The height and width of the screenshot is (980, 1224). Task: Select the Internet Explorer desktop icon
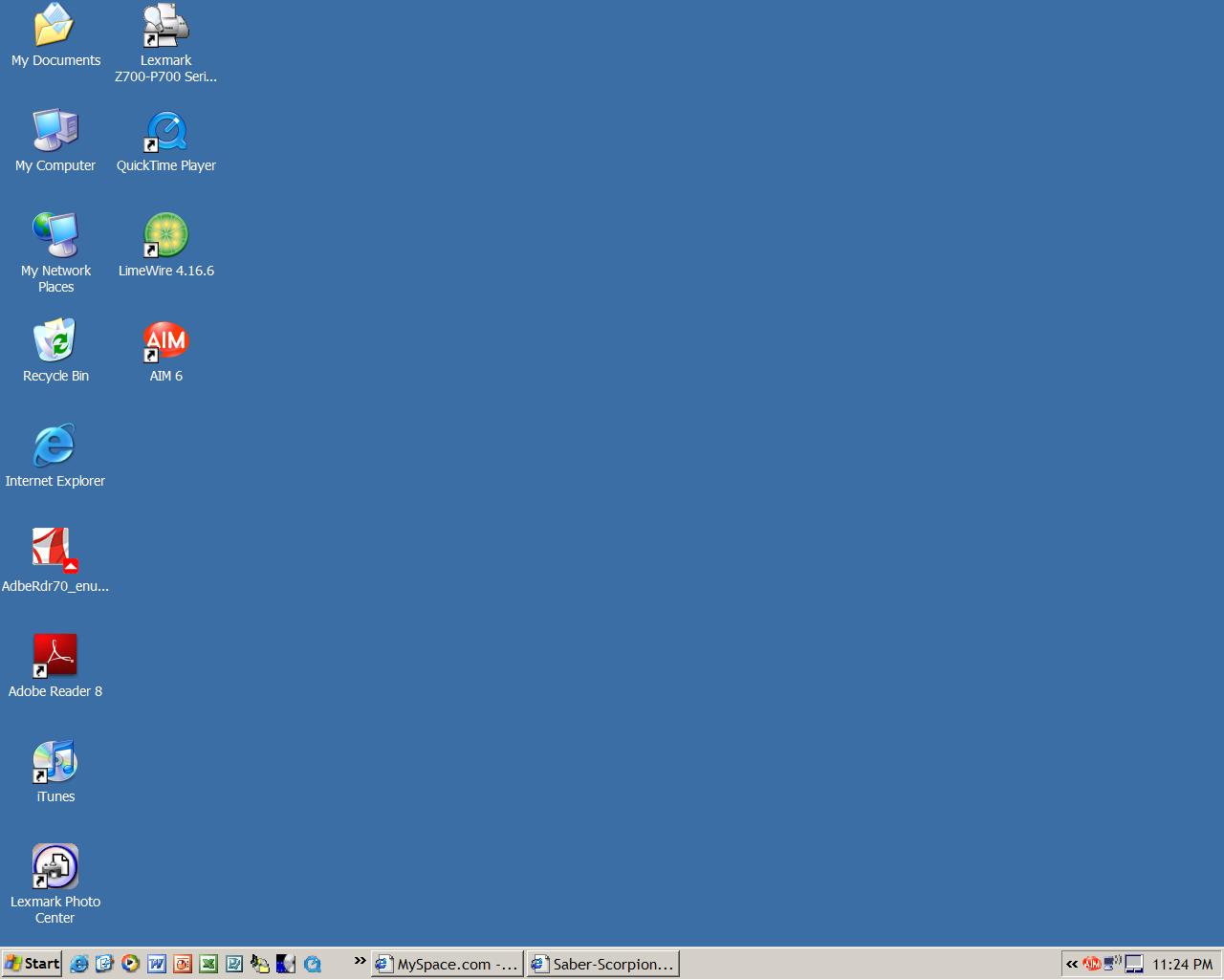tap(55, 457)
